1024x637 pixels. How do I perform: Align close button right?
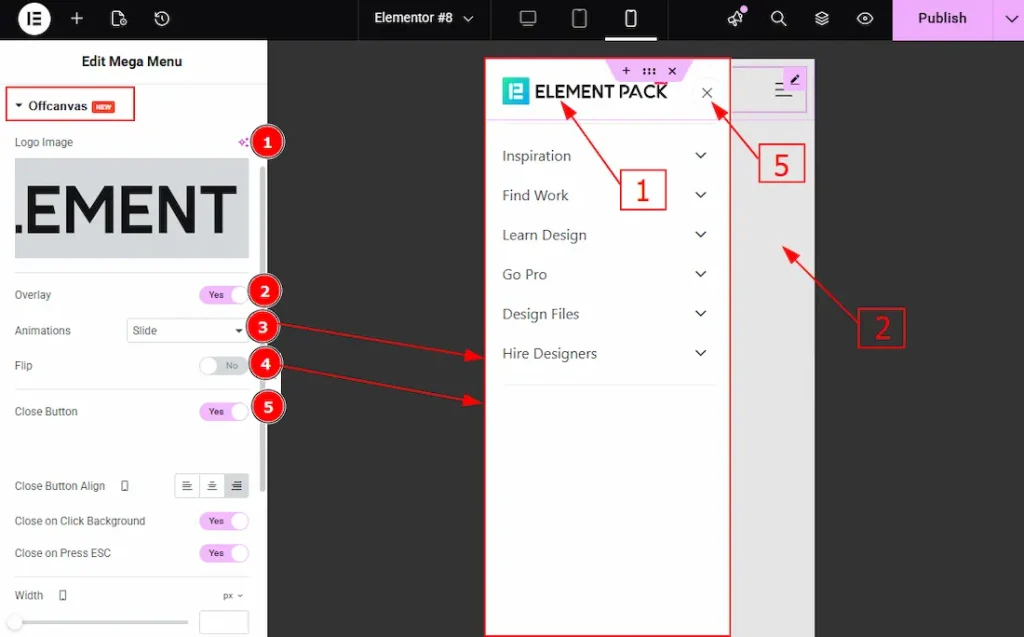236,486
